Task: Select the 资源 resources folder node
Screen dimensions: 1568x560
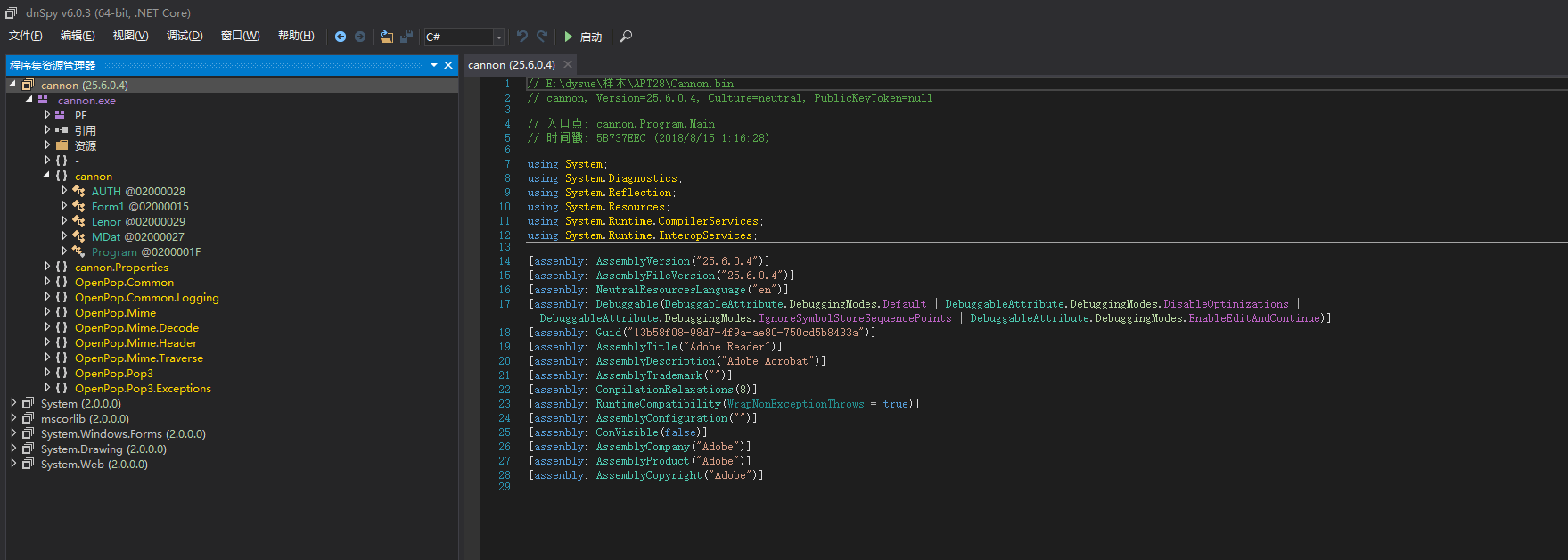Action: (85, 145)
